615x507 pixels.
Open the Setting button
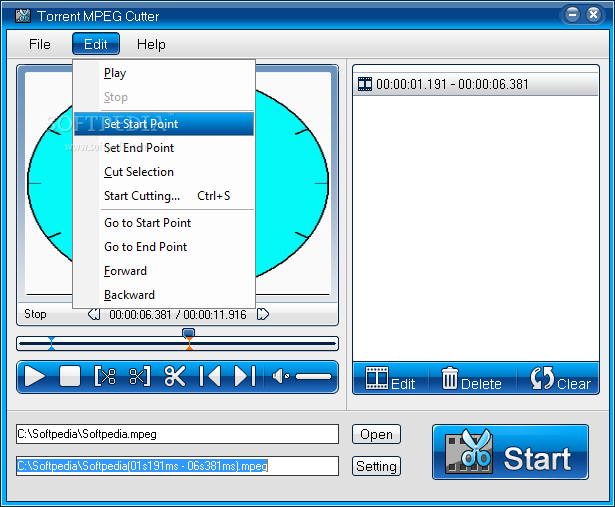[x=376, y=466]
